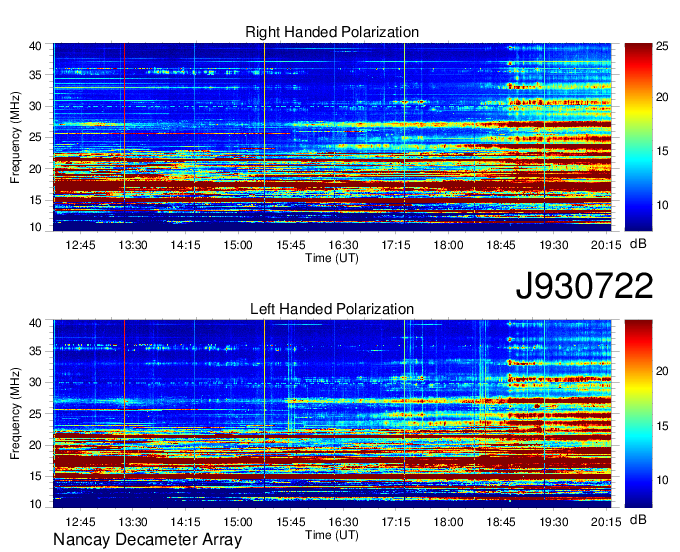This screenshot has width=680, height=552.
Task: Click the "10" dB value on Right Handed colorbar
Action: click(x=662, y=205)
